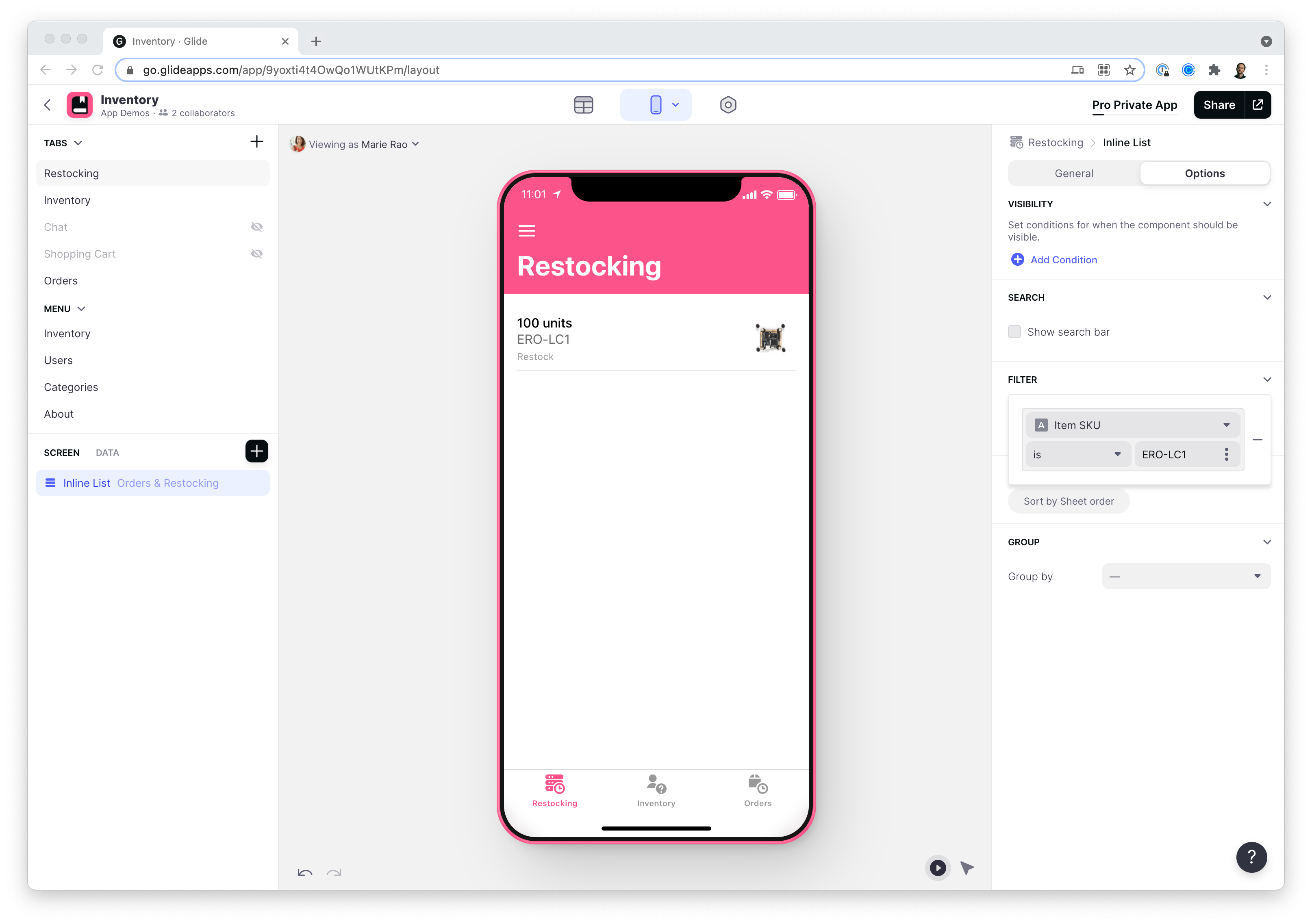Switch to the DATA tab
Viewport: 1312px width, 924px height.
107,453
